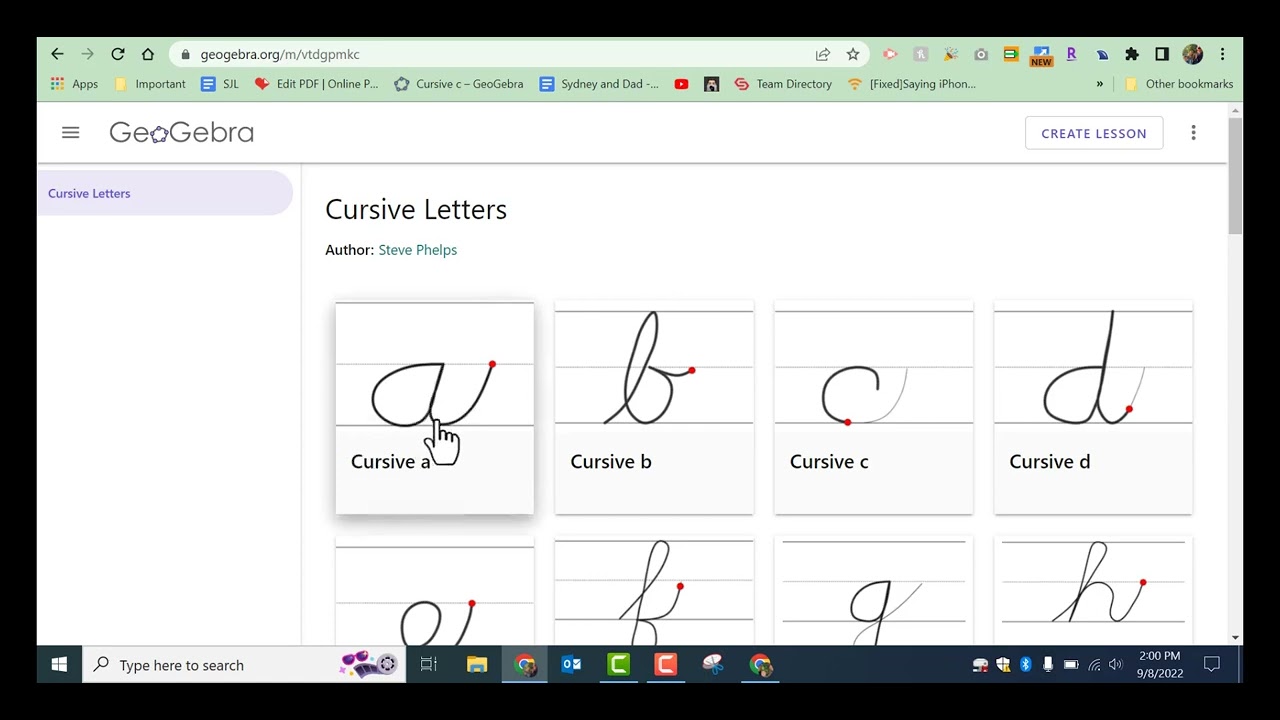Open the Cursive c activity card
The height and width of the screenshot is (720, 1280).
873,407
